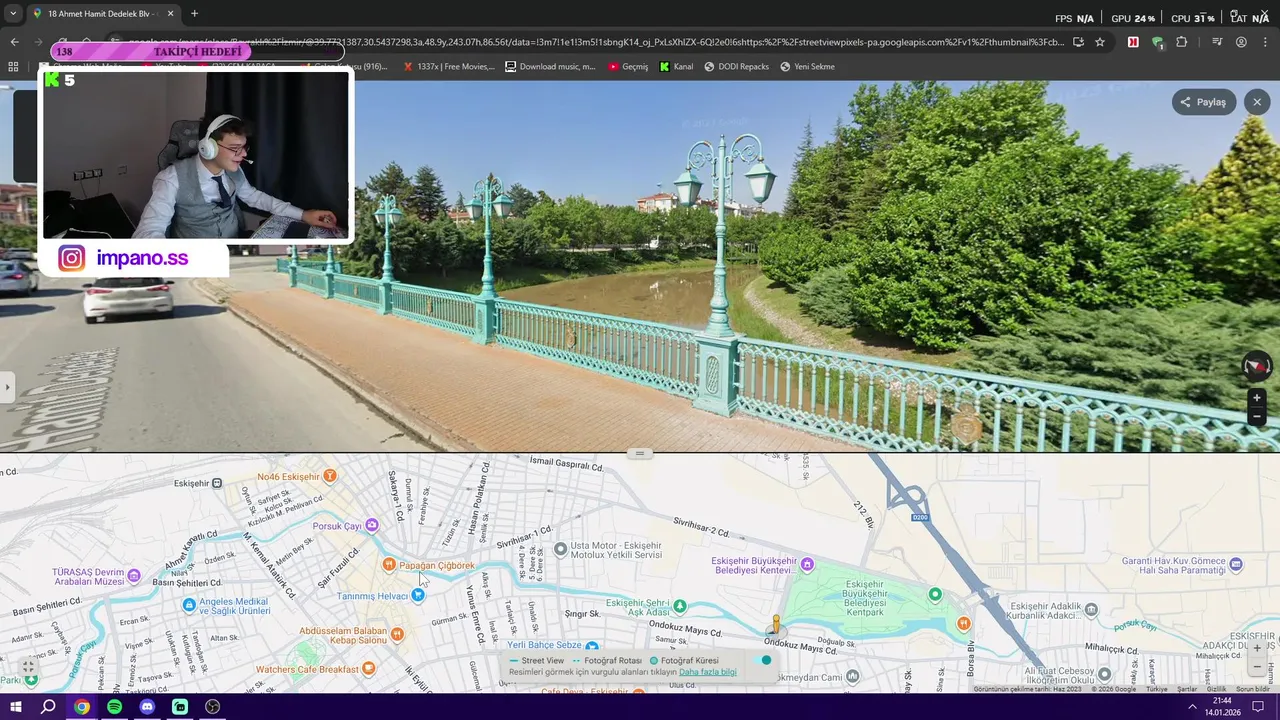Viewport: 1280px width, 720px height.
Task: Zoom in on the bottom map
Action: click(x=1257, y=648)
